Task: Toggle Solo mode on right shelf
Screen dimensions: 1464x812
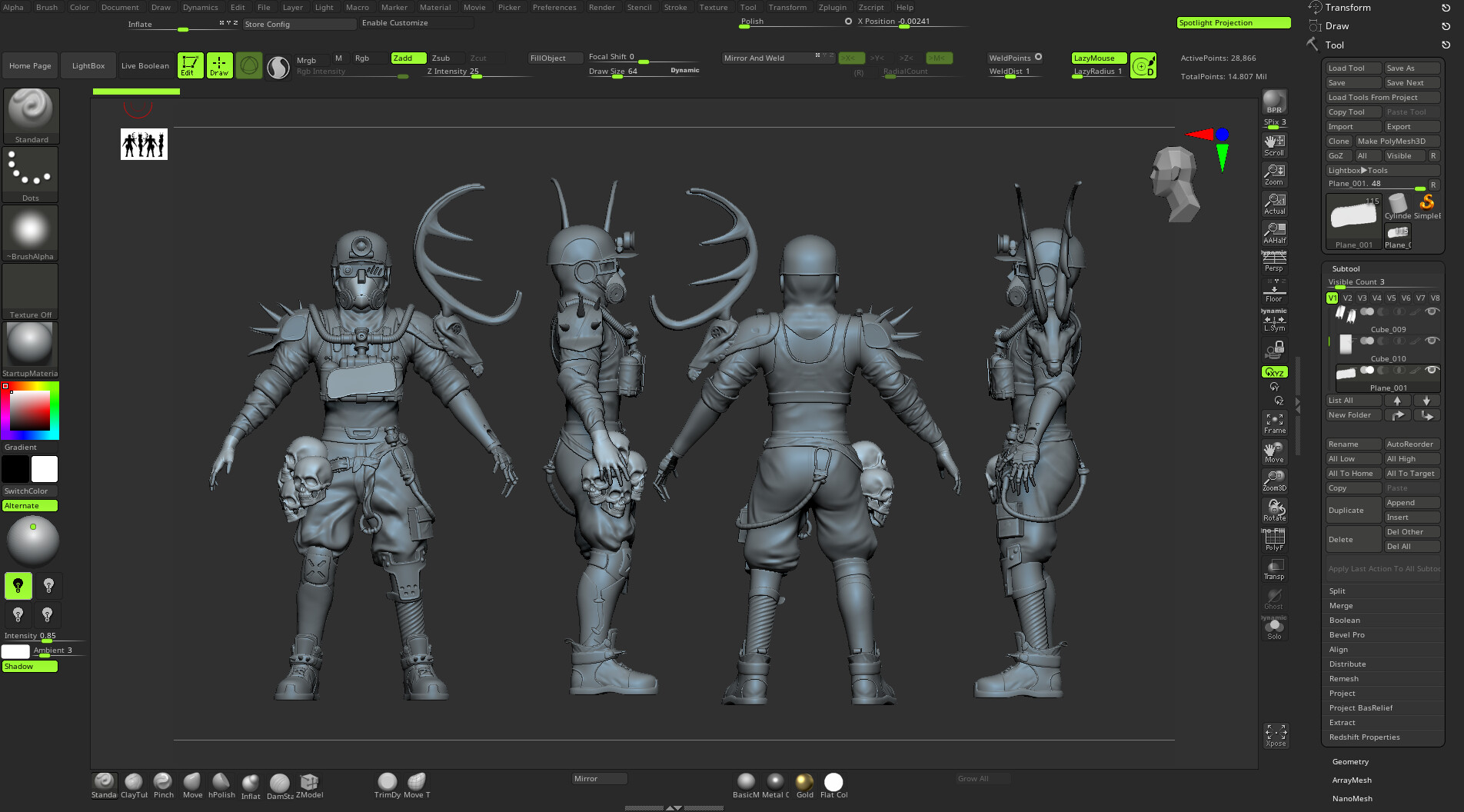Action: click(1274, 627)
